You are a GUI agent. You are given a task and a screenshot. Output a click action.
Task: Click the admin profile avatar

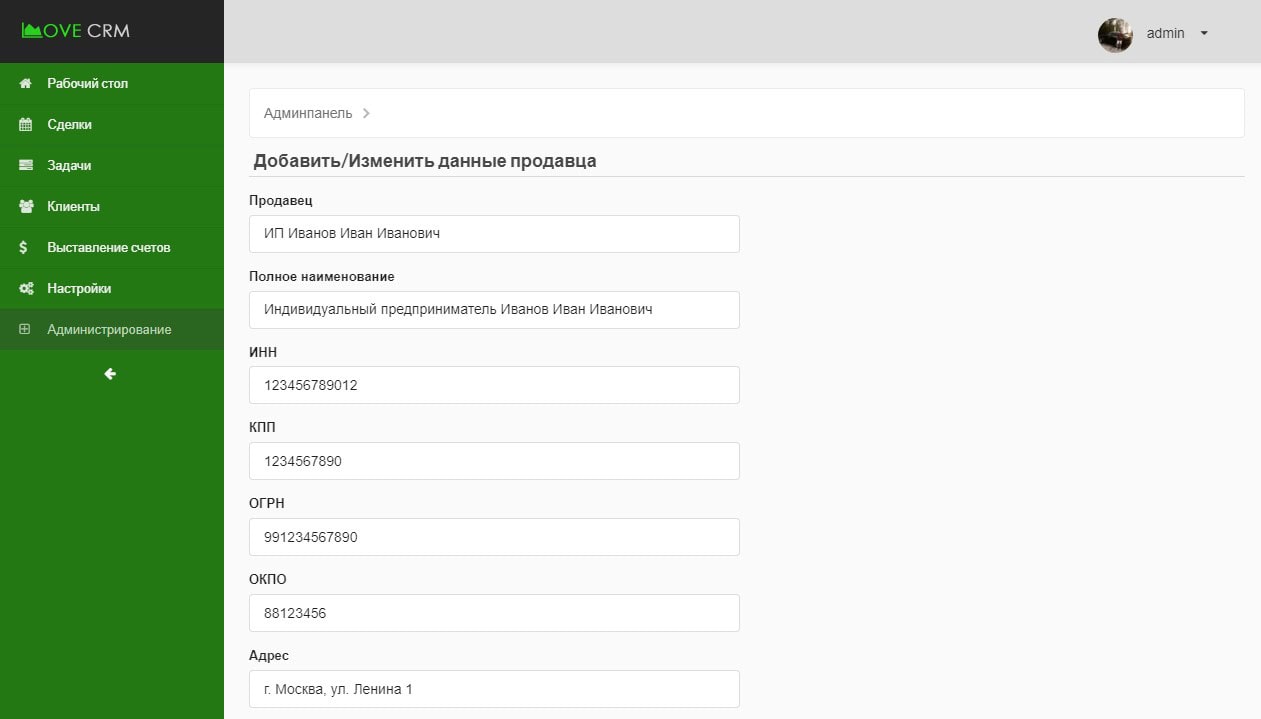1114,33
